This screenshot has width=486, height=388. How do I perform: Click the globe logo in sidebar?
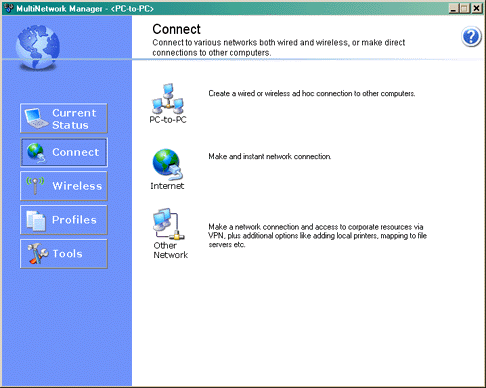pos(38,47)
